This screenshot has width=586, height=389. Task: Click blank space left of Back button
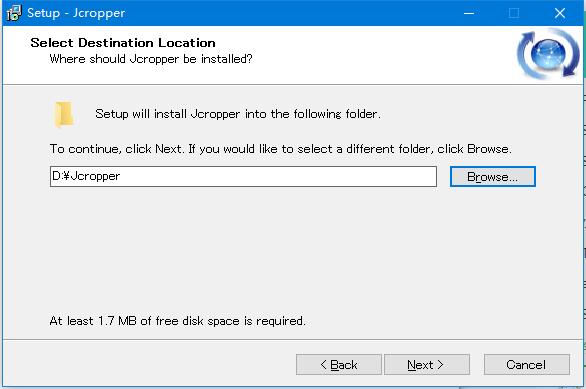pos(149,364)
